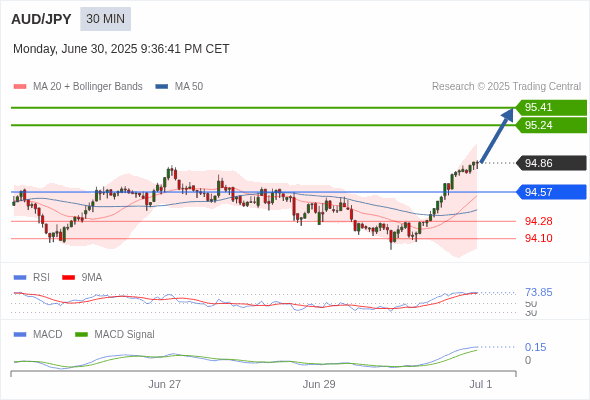Toggle the 9MA red legend entry
Image resolution: width=590 pixels, height=400 pixels.
[x=82, y=277]
